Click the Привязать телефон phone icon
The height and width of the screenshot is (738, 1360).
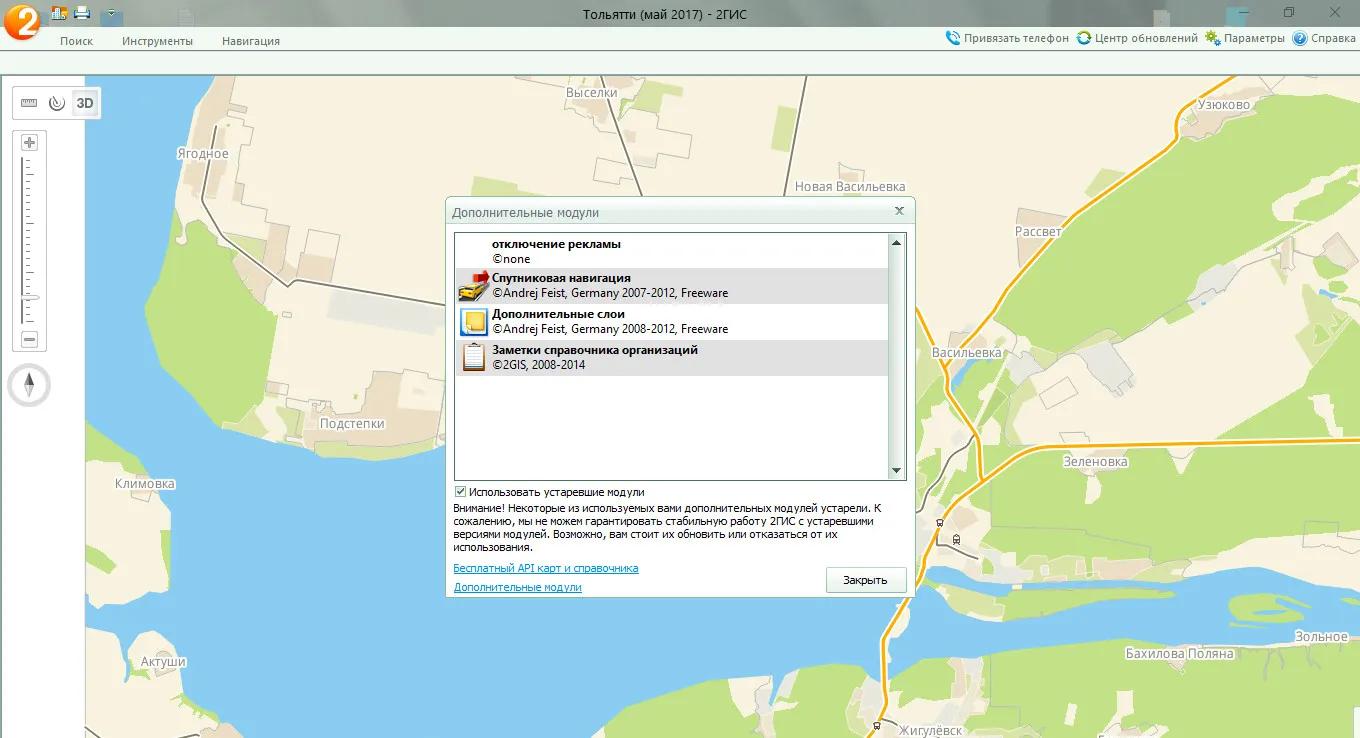953,38
